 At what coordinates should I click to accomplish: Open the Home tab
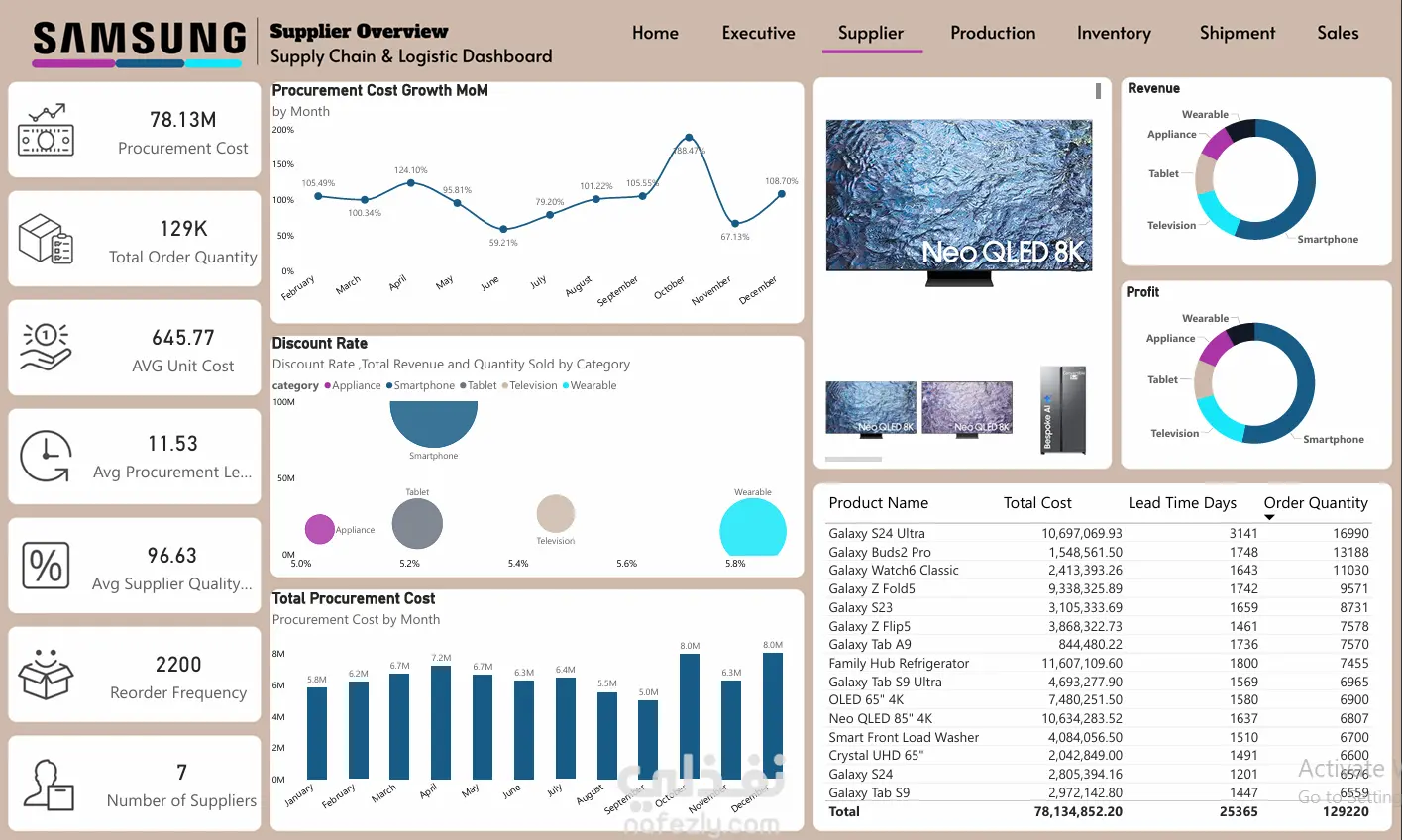click(655, 33)
